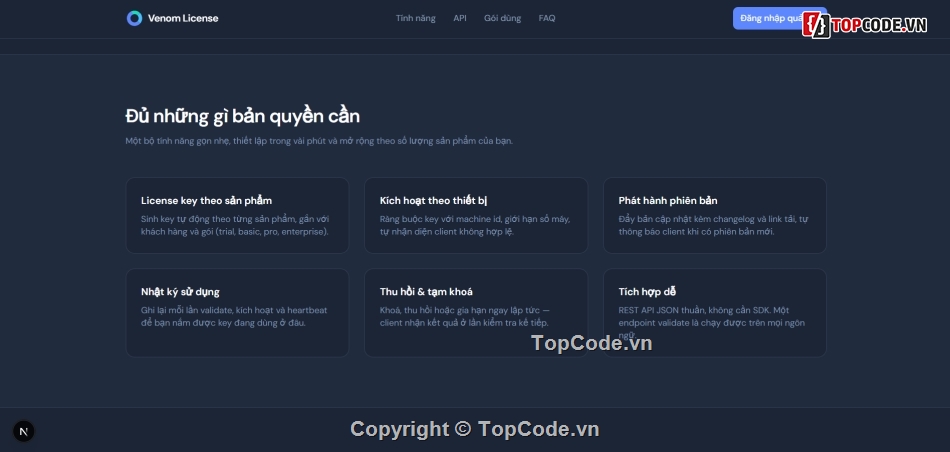Open the Next.js dev indicator badge
Screen dimensions: 950x452
(24, 431)
